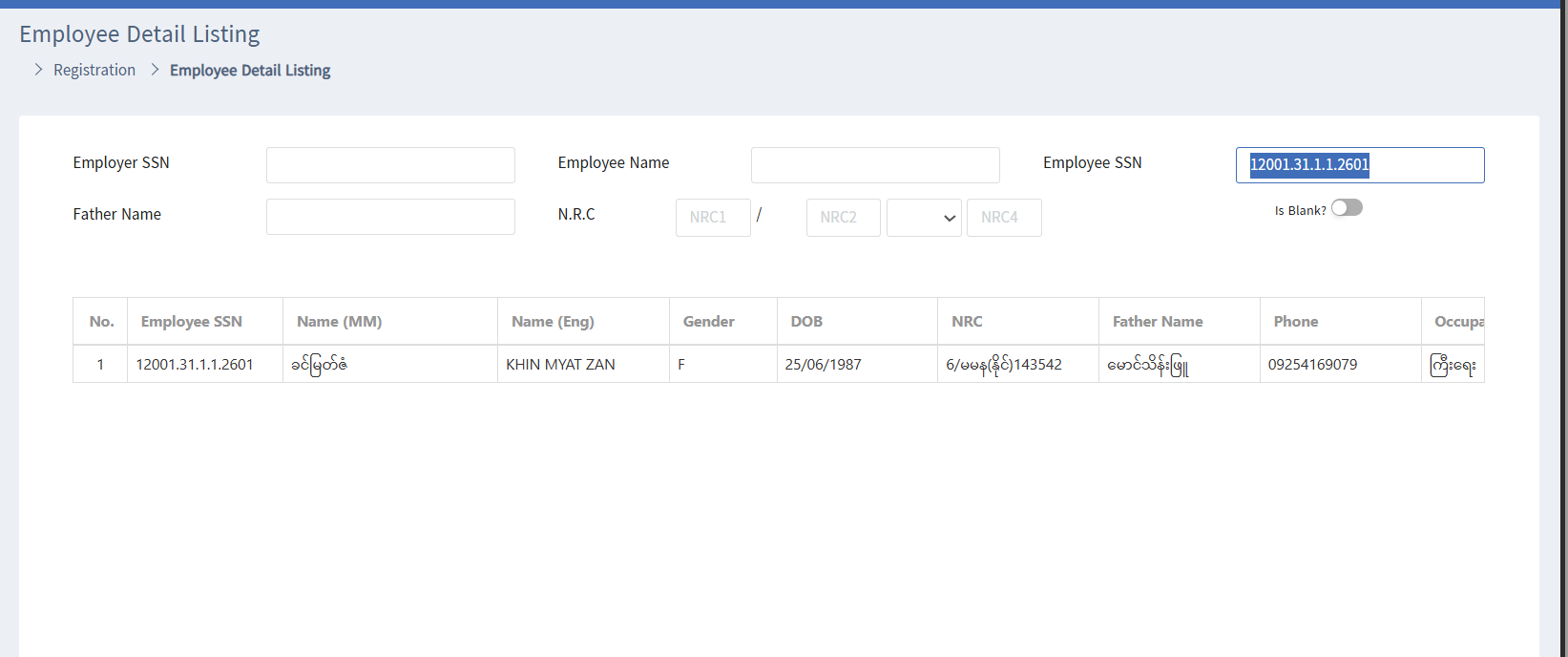Click chevron icon before Employee Detail Listing

(x=155, y=70)
